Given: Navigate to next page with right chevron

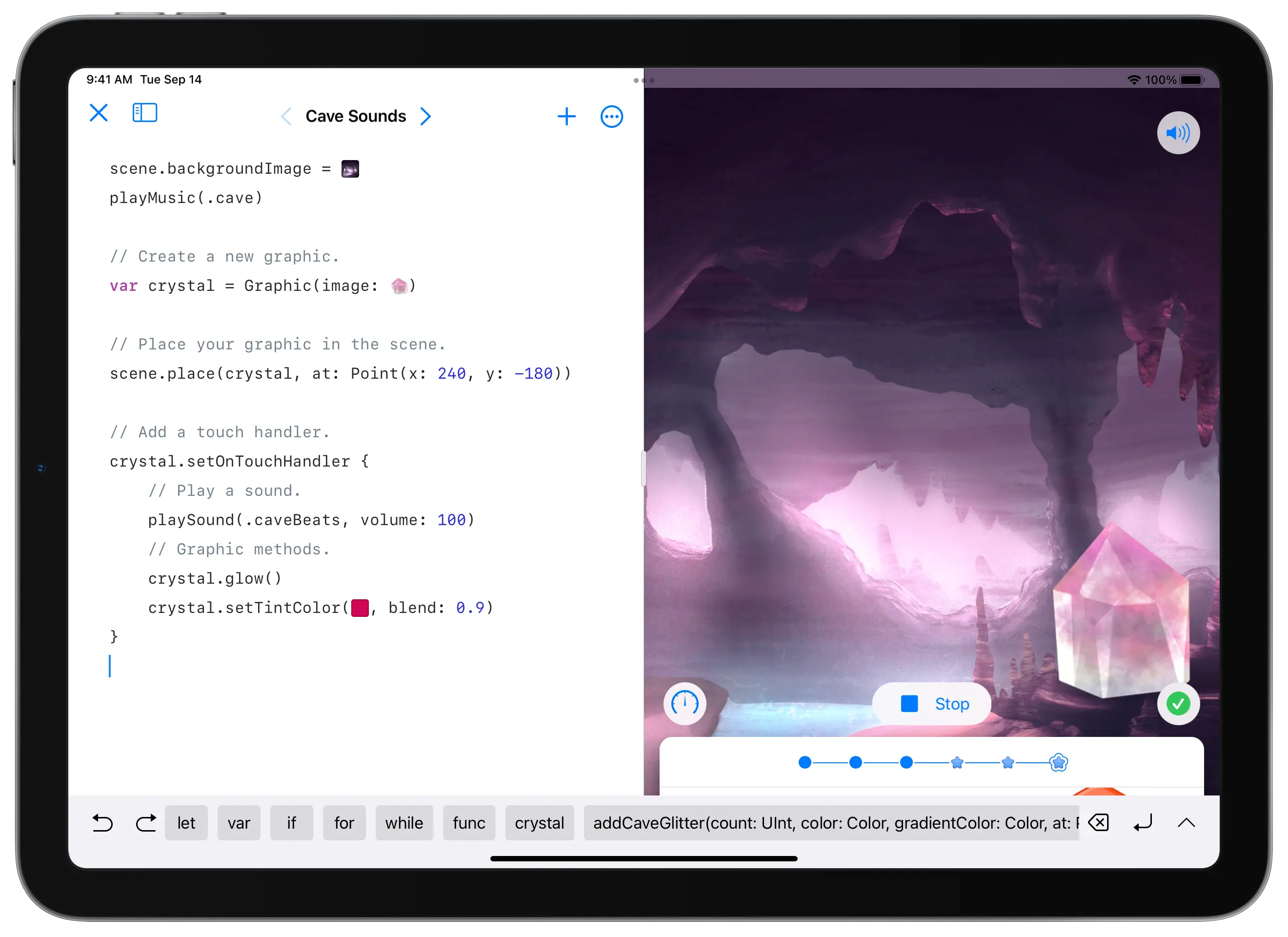Looking at the screenshot, I should coord(429,117).
